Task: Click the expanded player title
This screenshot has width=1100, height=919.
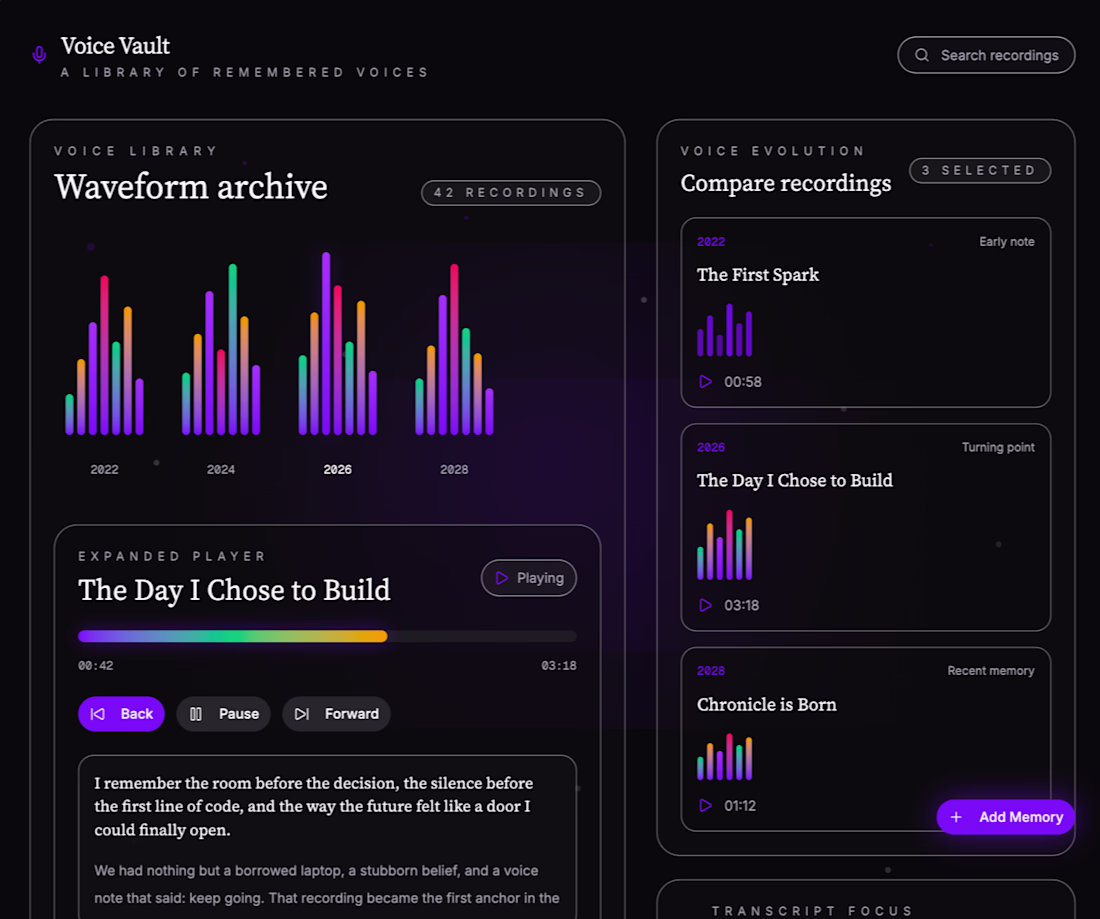Action: [234, 590]
